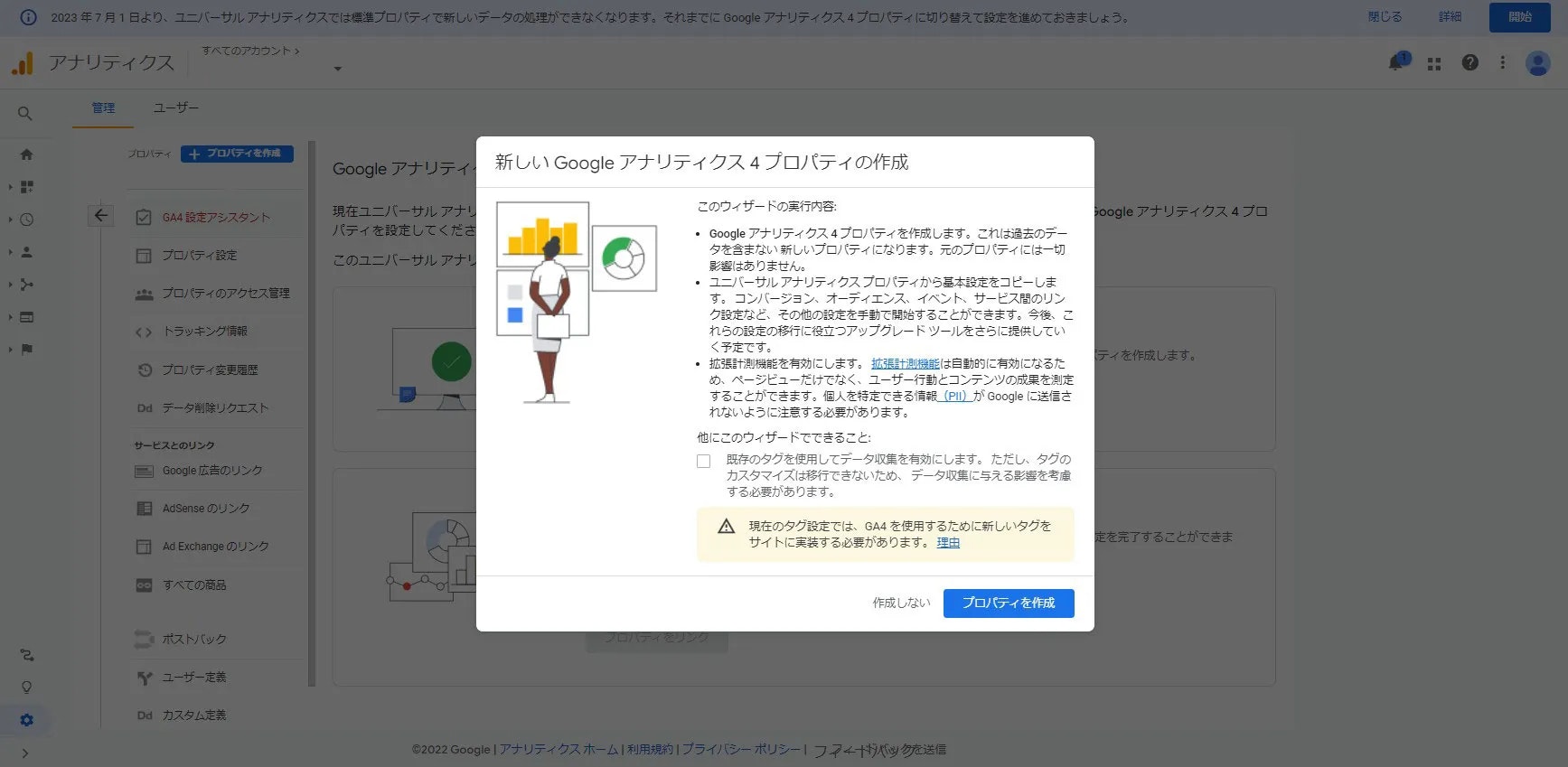The image size is (1568, 767).
Task: Expand the account selector dropdown arrow
Action: click(338, 69)
